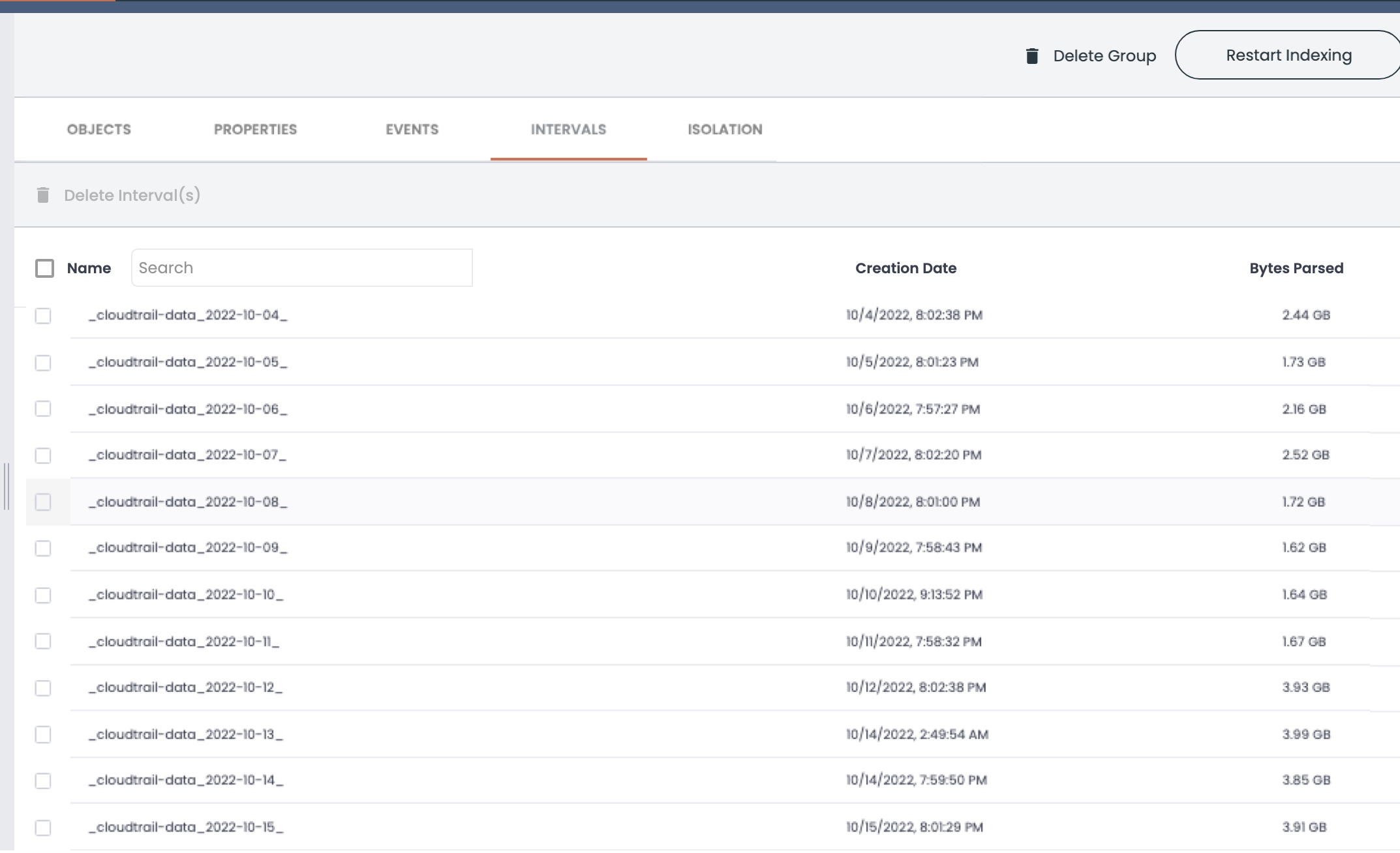Check the box beside _cloudtrail-data_2022-10-10_

pos(43,595)
